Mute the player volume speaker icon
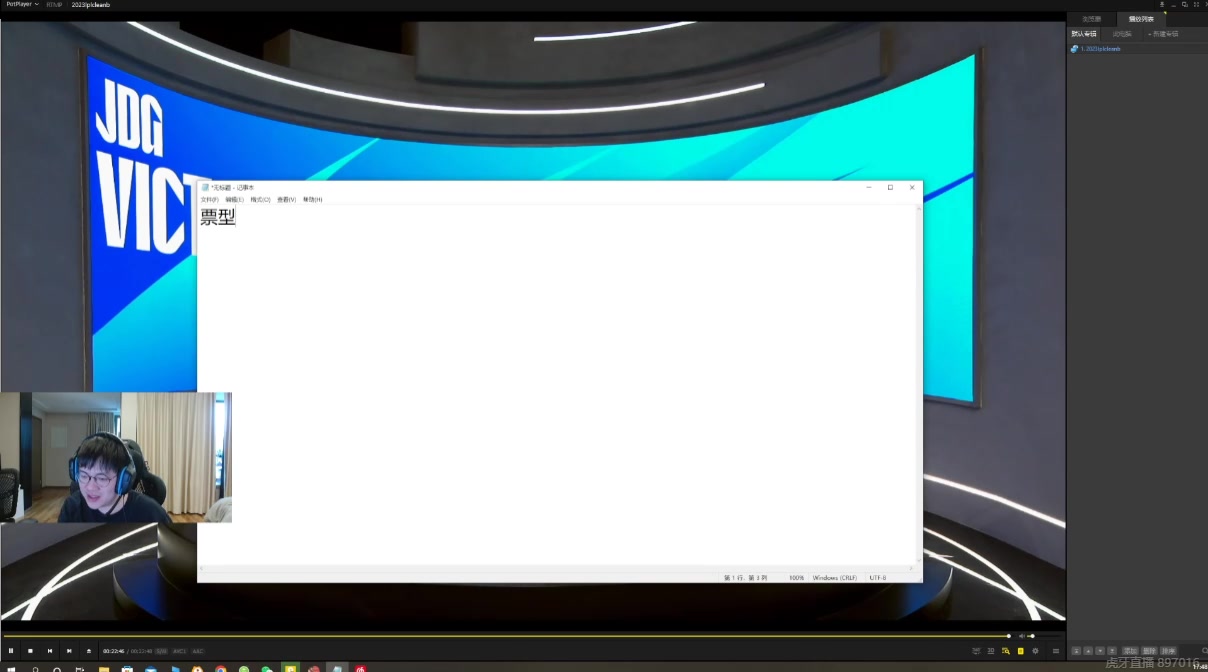 pos(1021,636)
